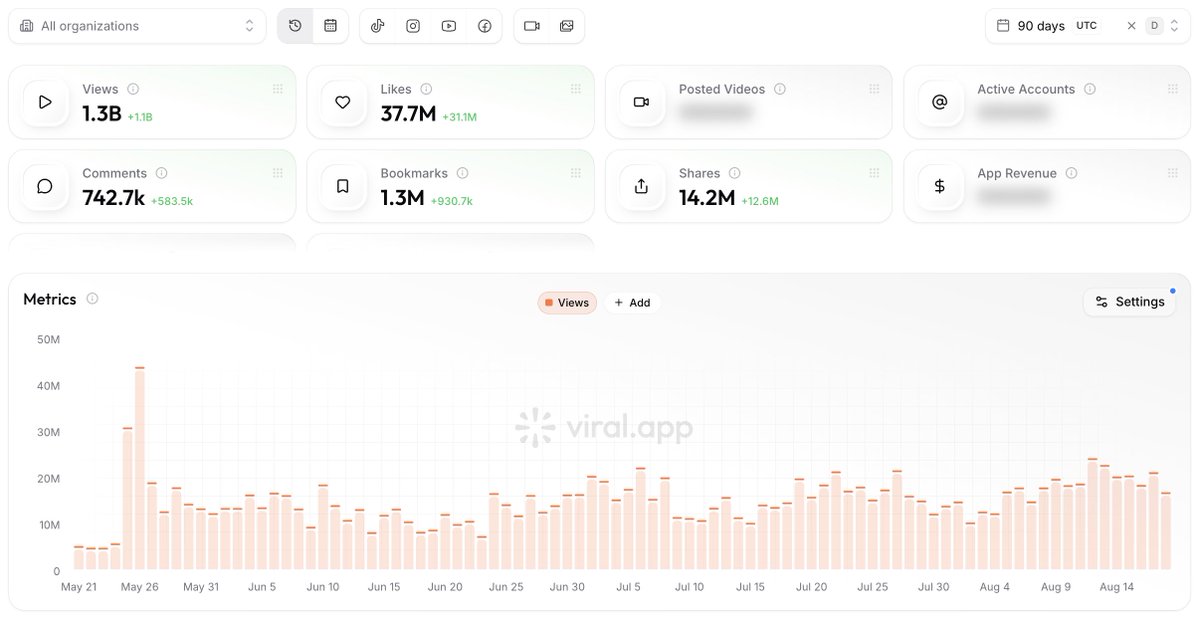Click the Active Accounts at-sign icon
This screenshot has height=624, width=1199.
pyautogui.click(x=940, y=102)
